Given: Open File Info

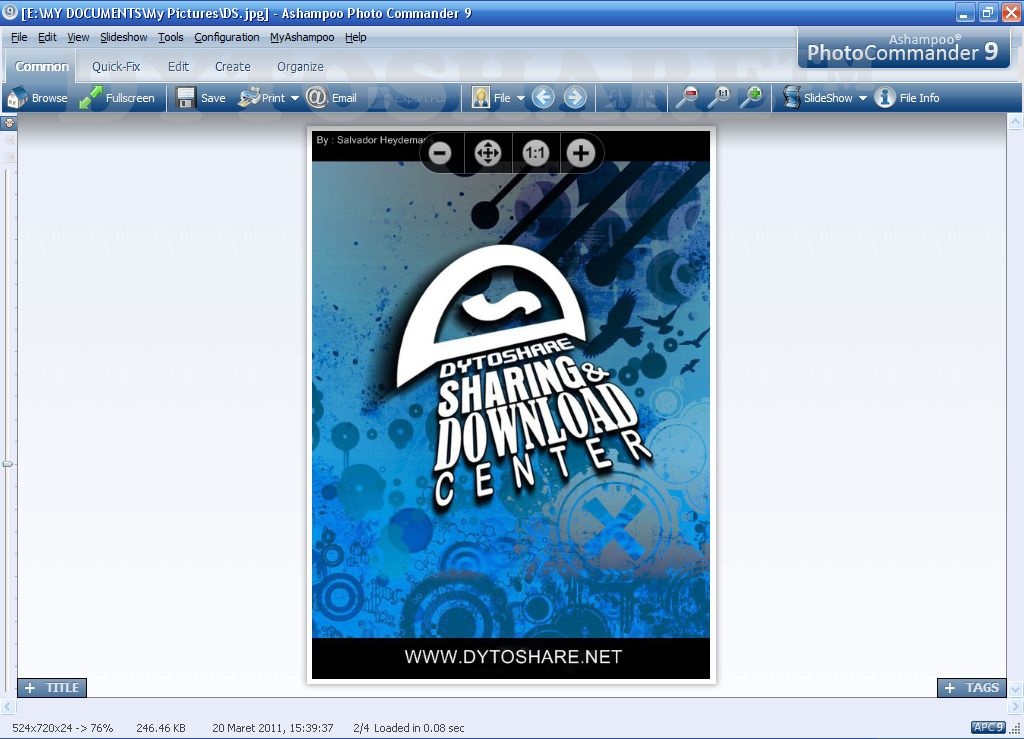Looking at the screenshot, I should coord(907,98).
